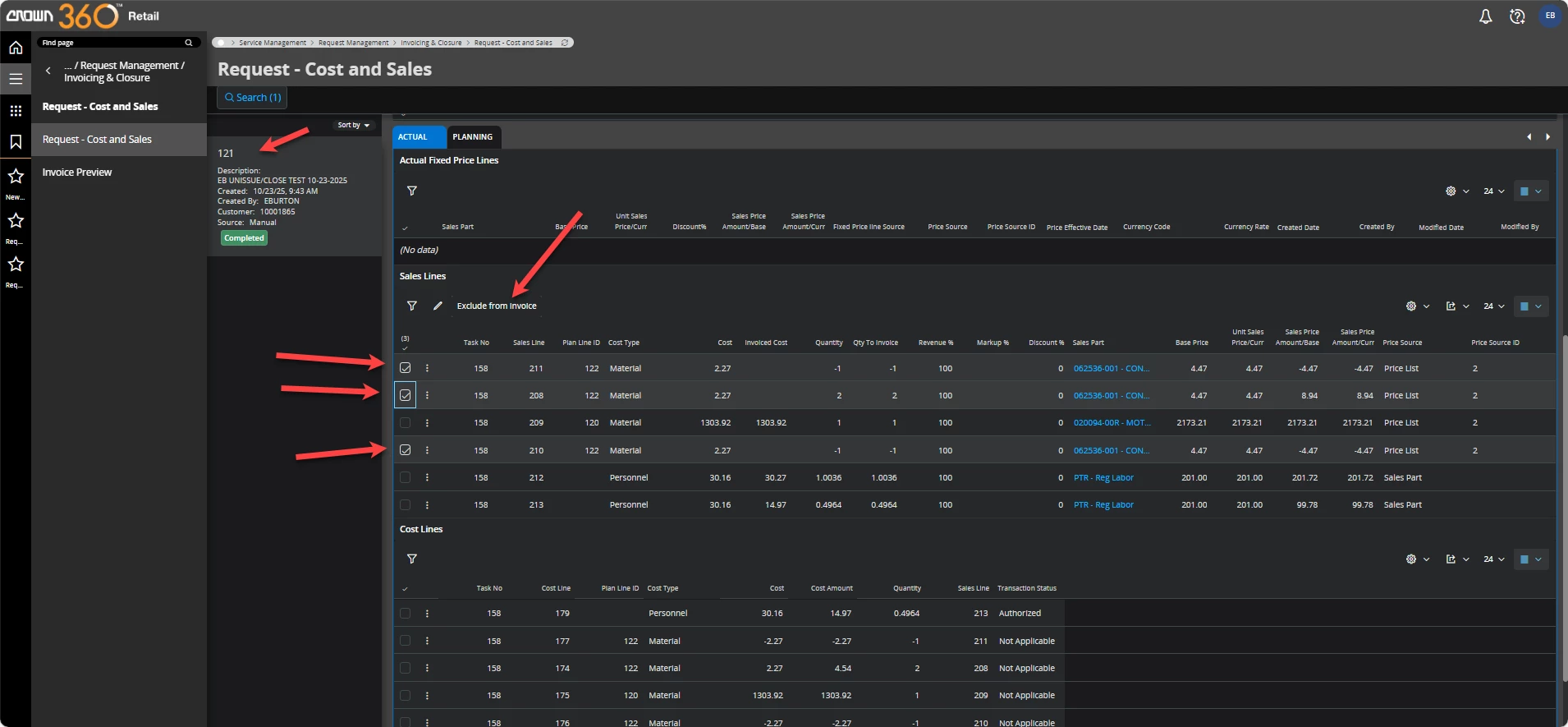Open row actions for sales line 209
The height and width of the screenshot is (727, 1568).
click(427, 423)
